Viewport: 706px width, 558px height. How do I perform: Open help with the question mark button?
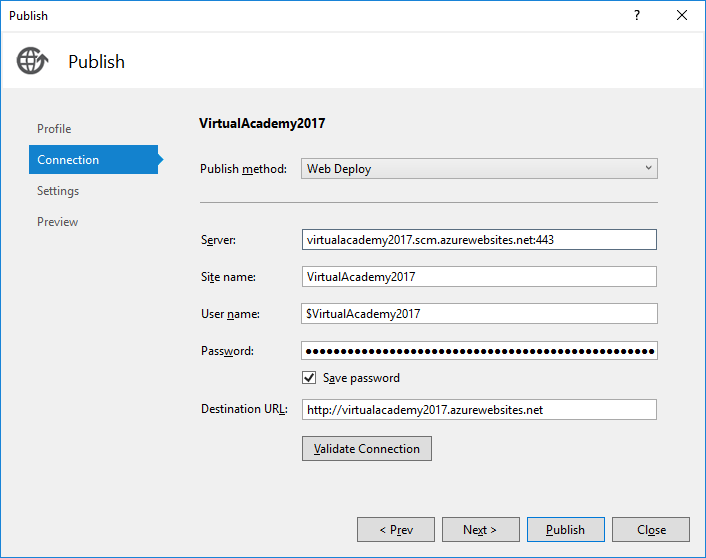tap(637, 16)
